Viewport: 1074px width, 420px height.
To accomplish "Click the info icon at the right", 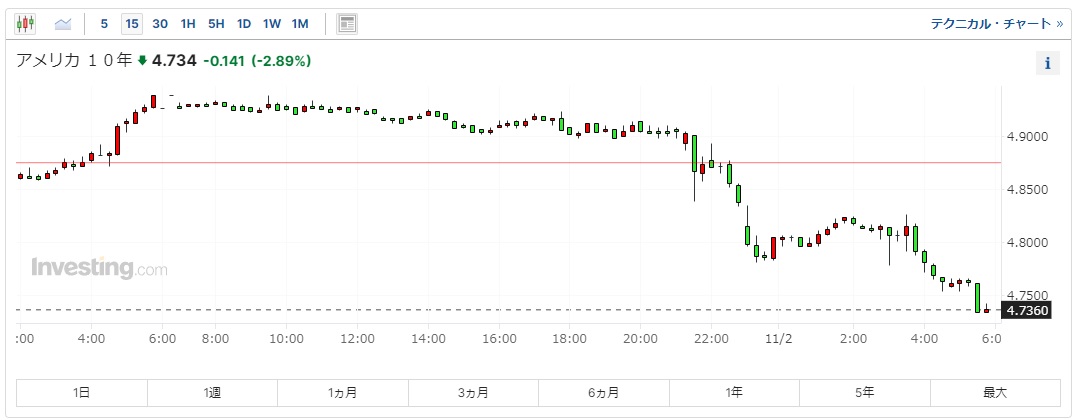I will (1047, 64).
